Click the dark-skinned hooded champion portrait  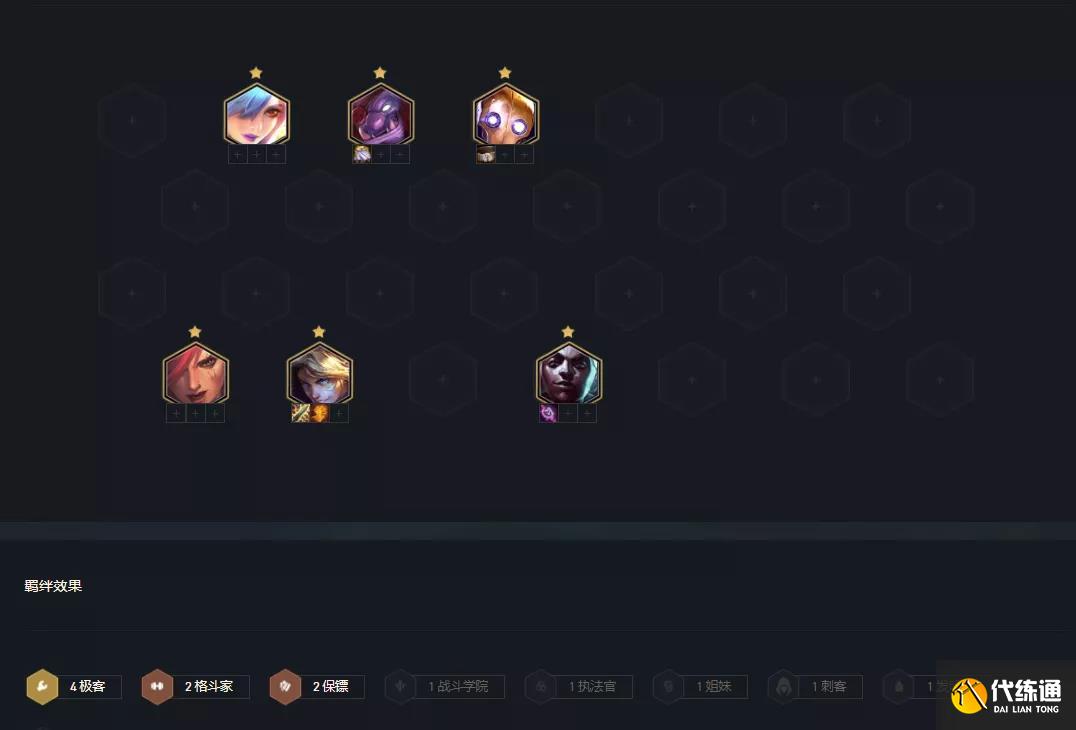pyautogui.click(x=568, y=374)
